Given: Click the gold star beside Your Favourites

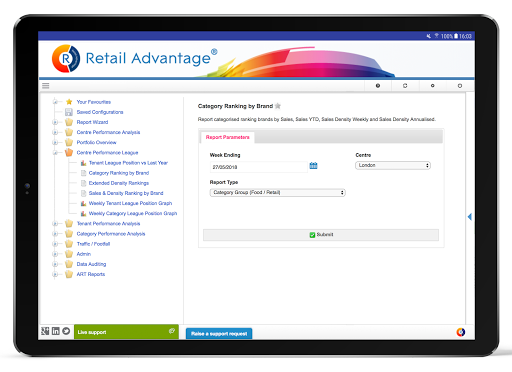Looking at the screenshot, I should click(69, 102).
